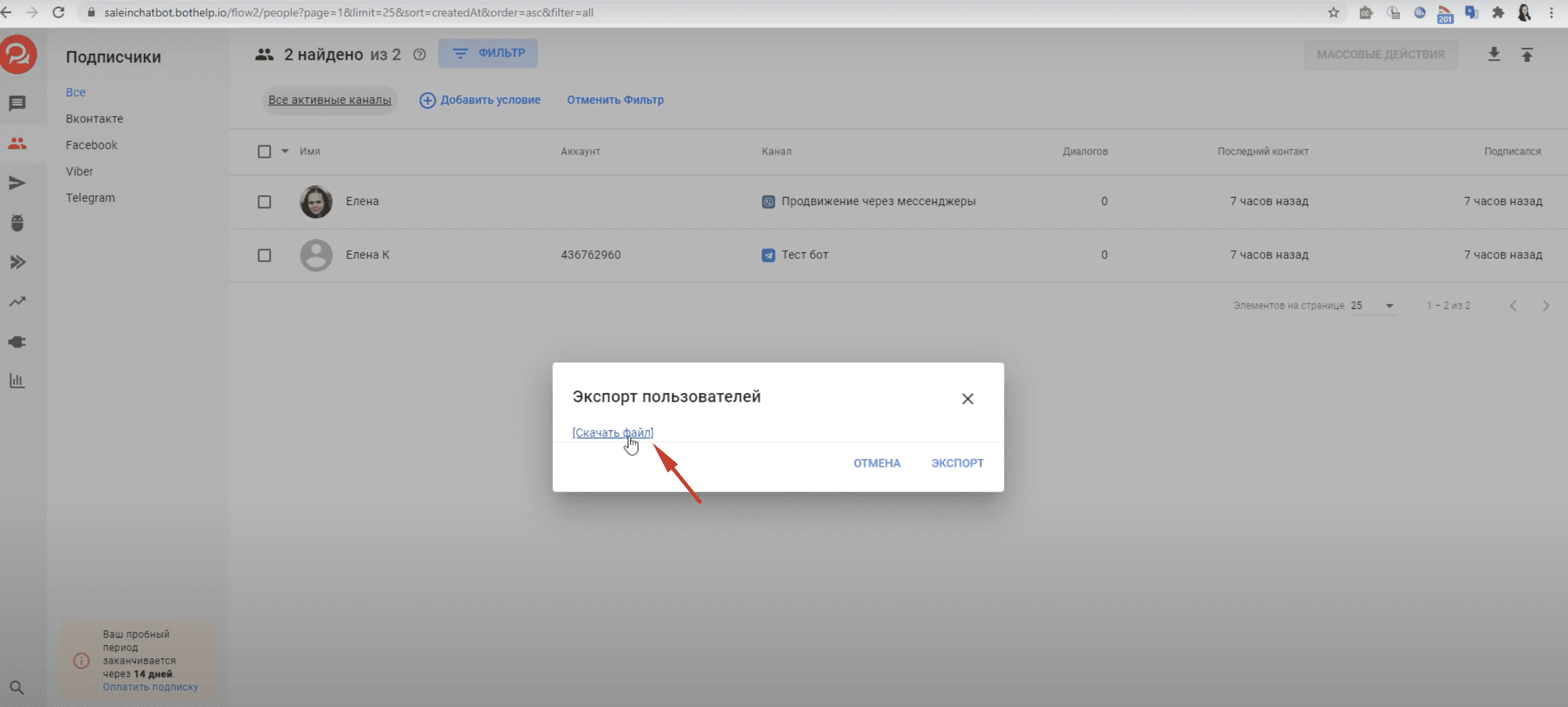
Task: Open the items-per-page dropdown showing 25
Action: [1373, 306]
